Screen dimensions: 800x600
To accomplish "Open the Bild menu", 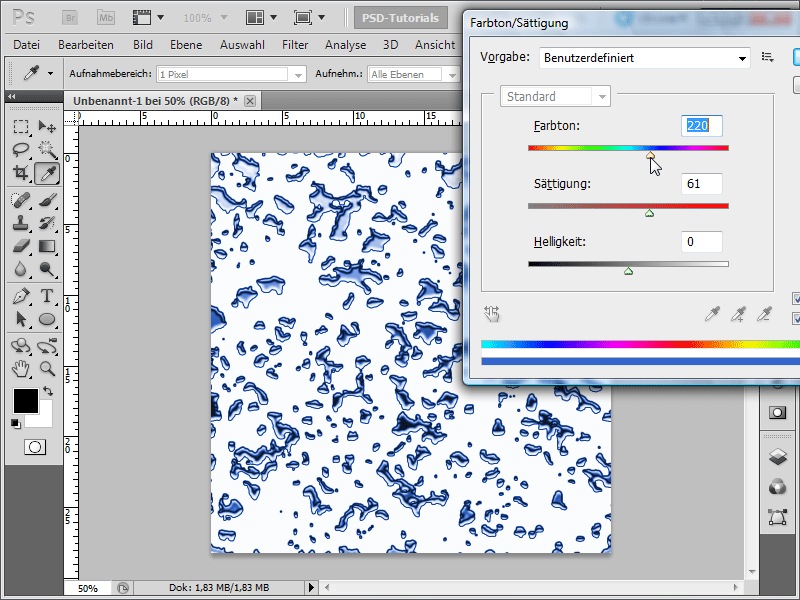I will 143,45.
